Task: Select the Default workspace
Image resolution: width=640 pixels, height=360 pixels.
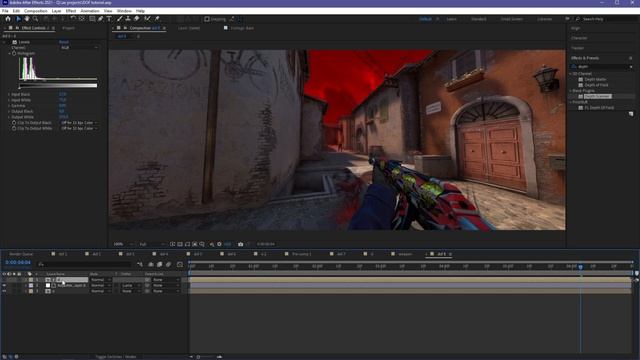Action: 425,19
